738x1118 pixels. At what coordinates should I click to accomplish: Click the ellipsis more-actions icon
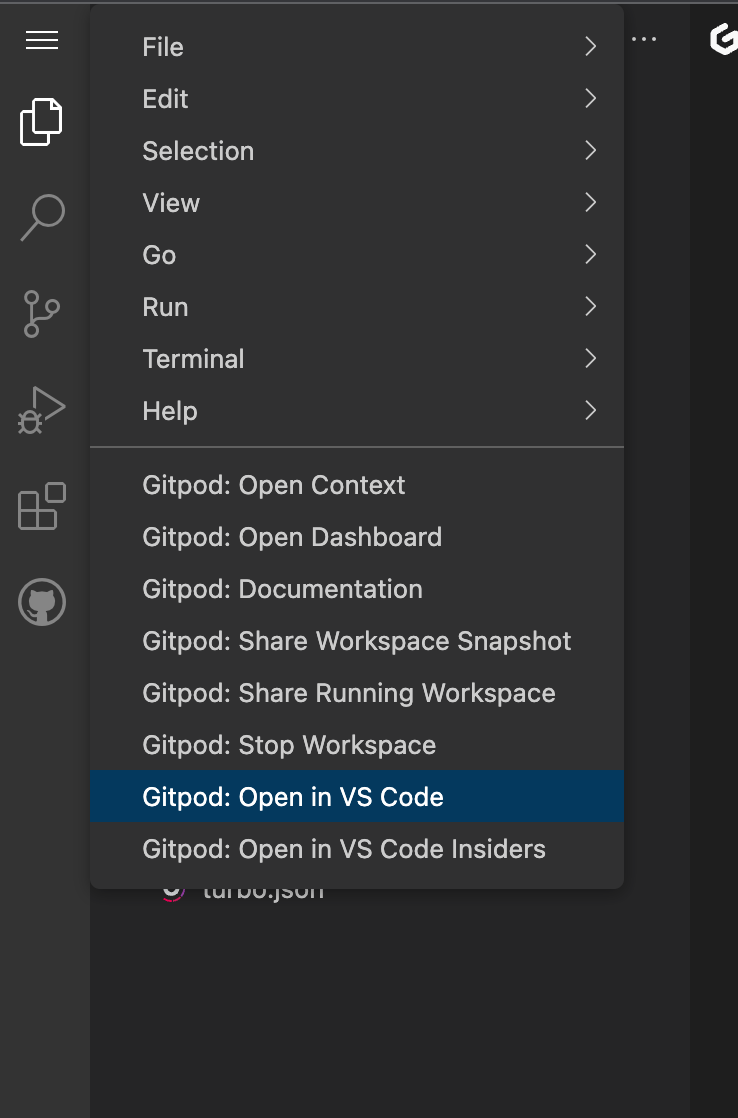tap(645, 38)
